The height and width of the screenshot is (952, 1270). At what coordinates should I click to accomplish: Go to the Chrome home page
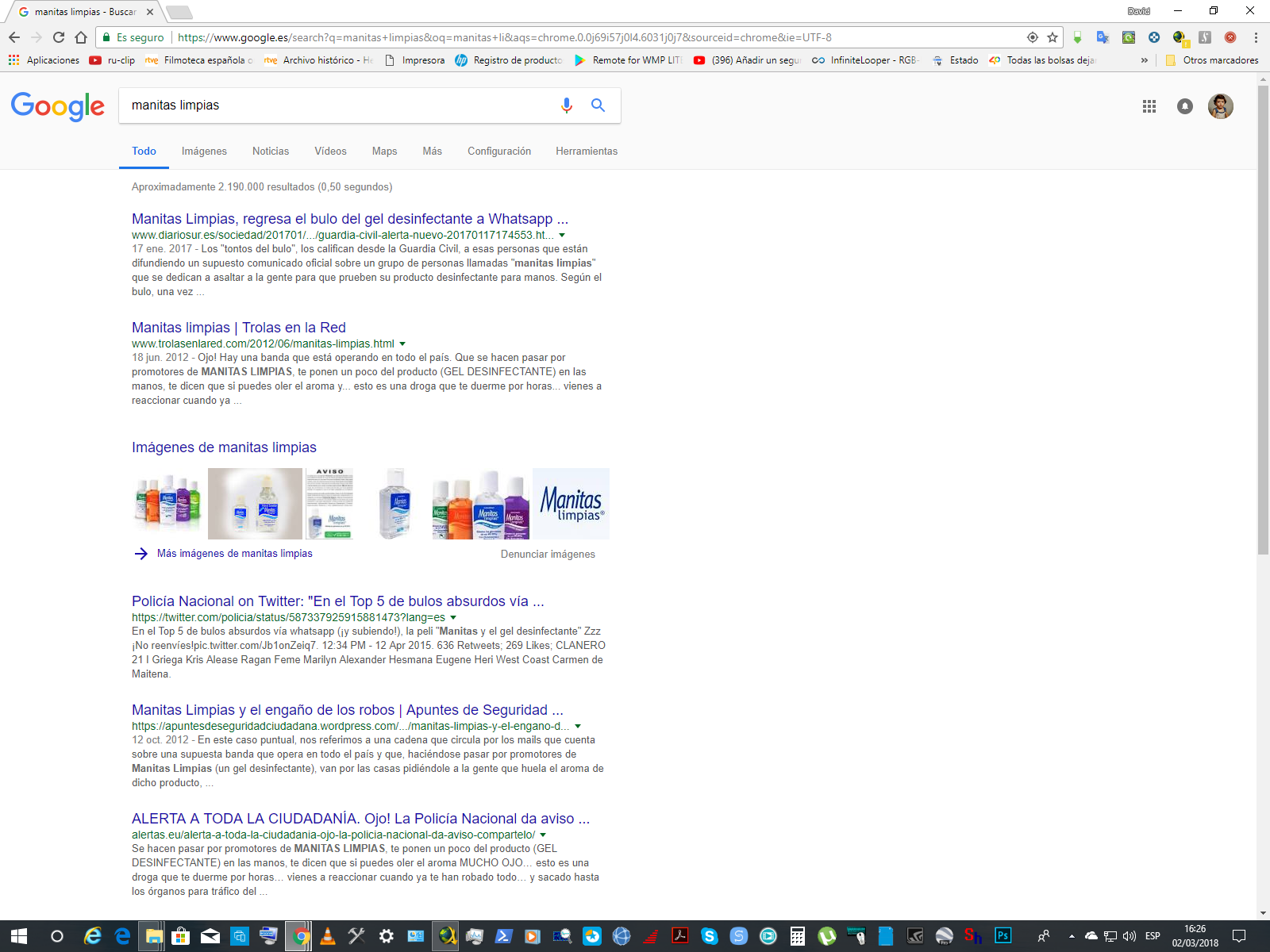pyautogui.click(x=81, y=37)
